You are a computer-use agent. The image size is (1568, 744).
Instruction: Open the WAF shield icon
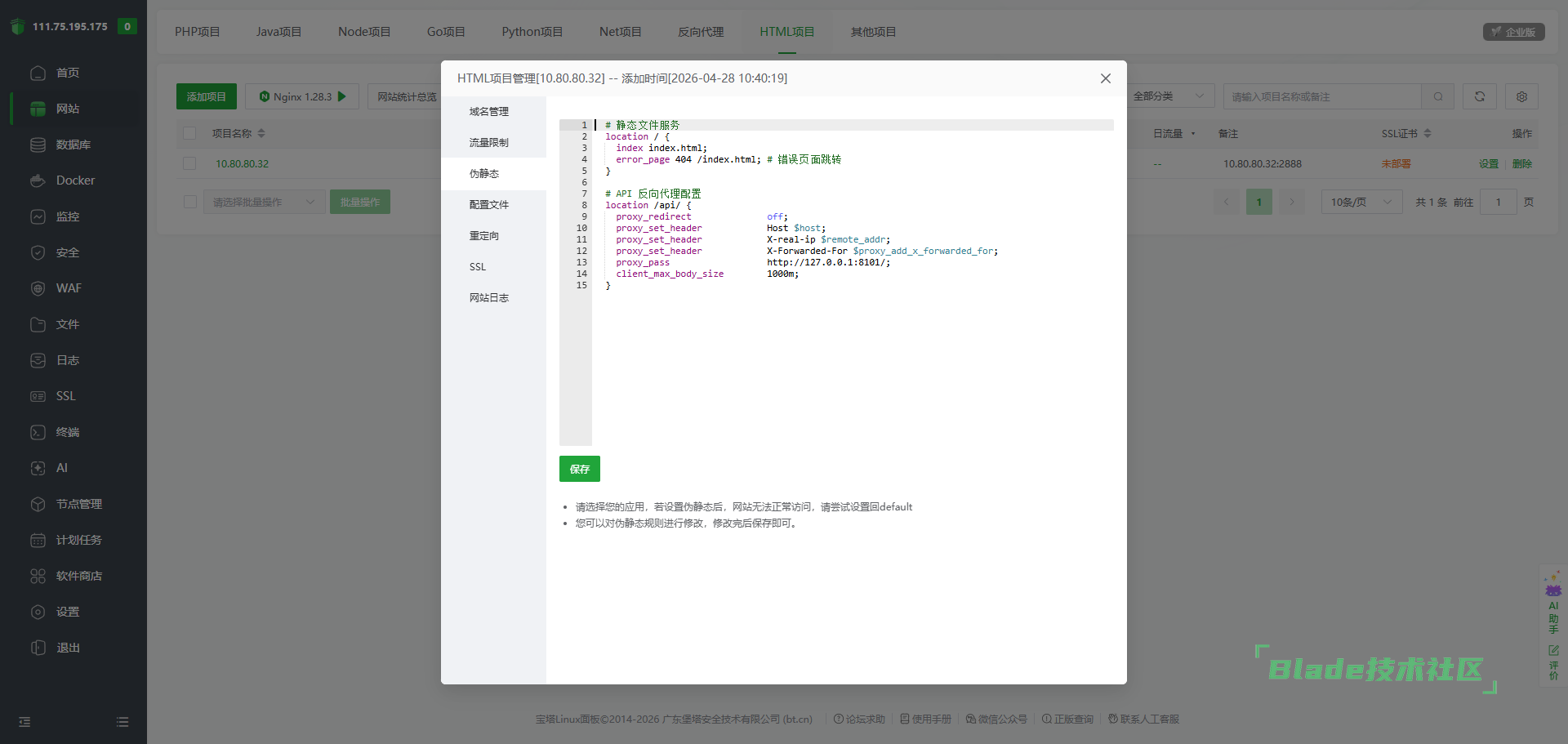click(38, 288)
